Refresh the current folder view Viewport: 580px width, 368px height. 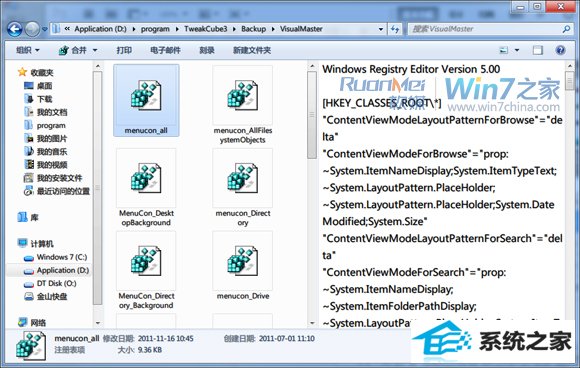[x=395, y=29]
